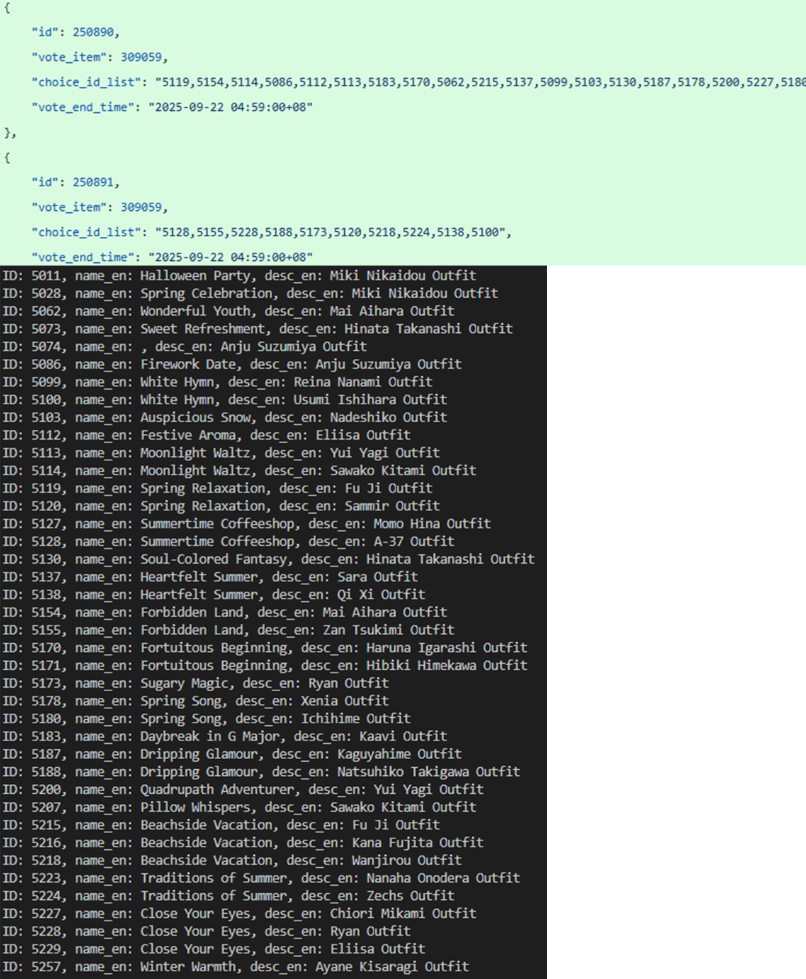Screen dimensions: 806x979
Task: Click Close Your Eyes Ryan row
Action: [x=207, y=931]
